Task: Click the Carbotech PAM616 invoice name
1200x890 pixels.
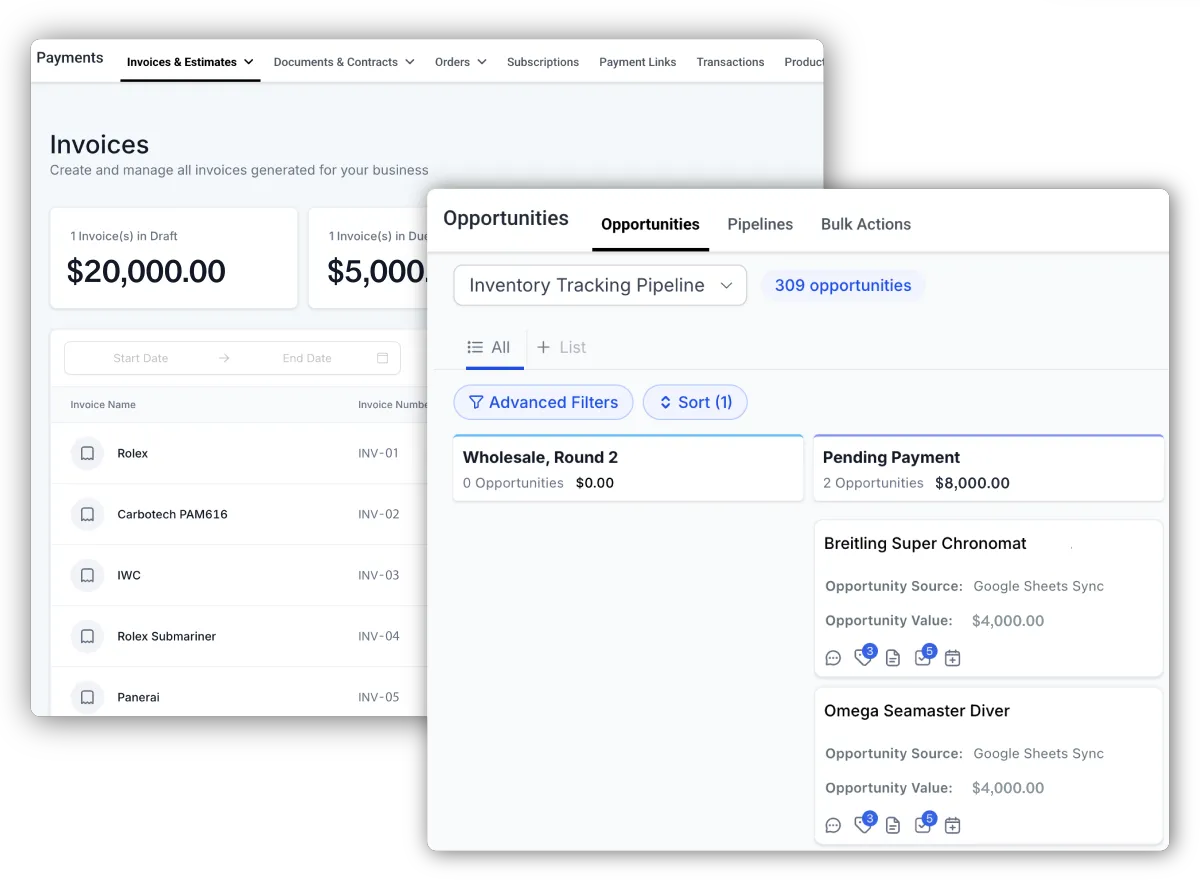Action: (172, 515)
